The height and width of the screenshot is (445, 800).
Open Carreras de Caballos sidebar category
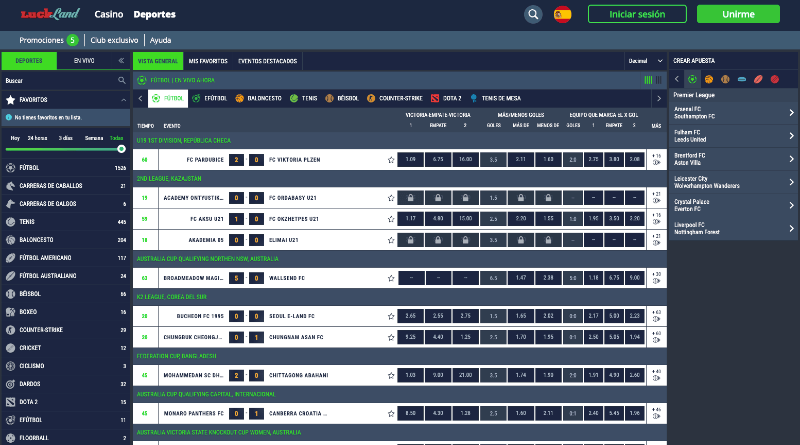65,186
